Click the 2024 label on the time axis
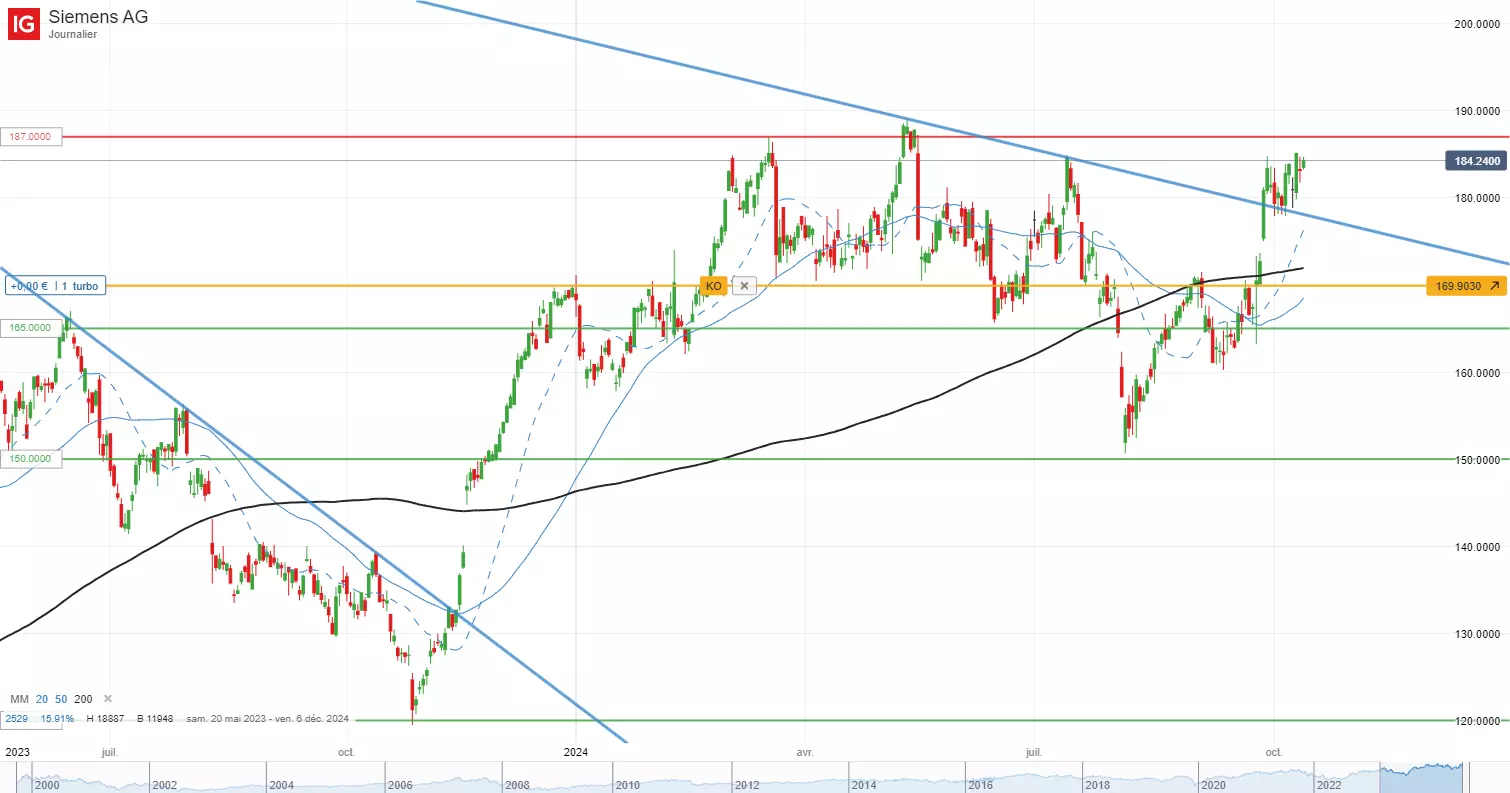Screen dimensions: 1510x793 (576, 751)
